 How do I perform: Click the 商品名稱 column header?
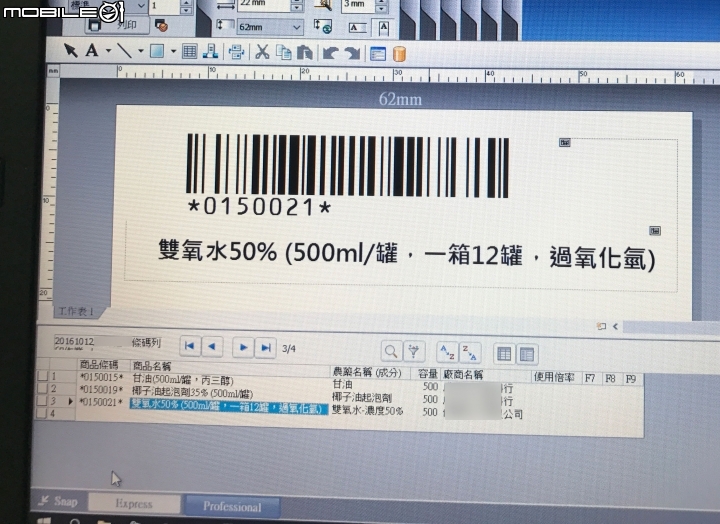click(x=152, y=366)
